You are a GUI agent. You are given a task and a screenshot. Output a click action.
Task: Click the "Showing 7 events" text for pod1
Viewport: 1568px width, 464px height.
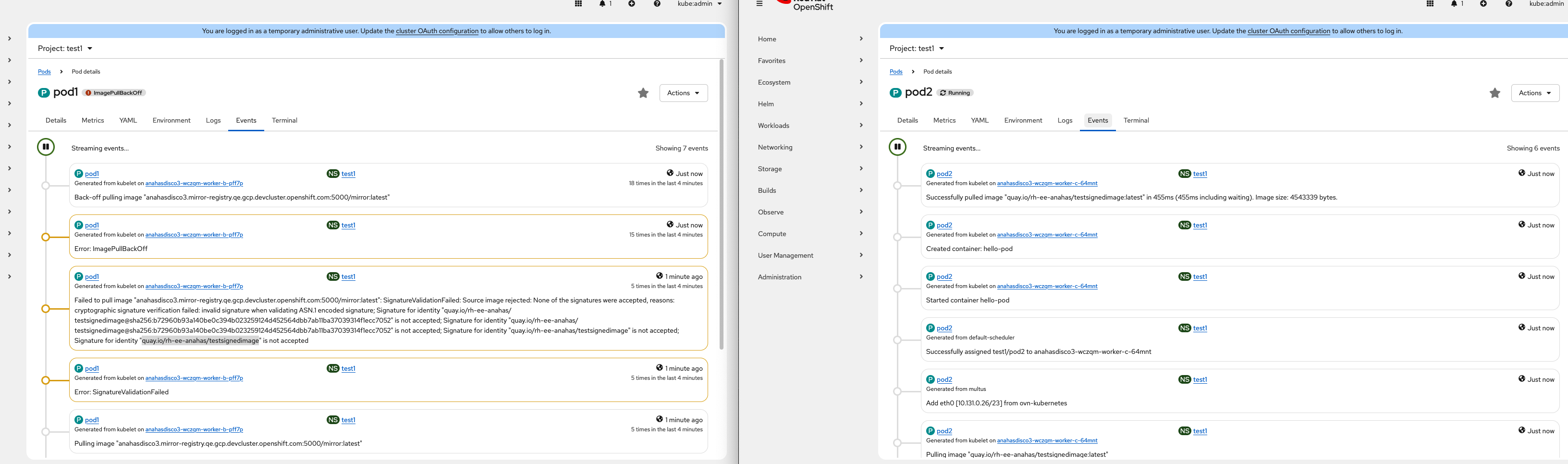tap(681, 149)
